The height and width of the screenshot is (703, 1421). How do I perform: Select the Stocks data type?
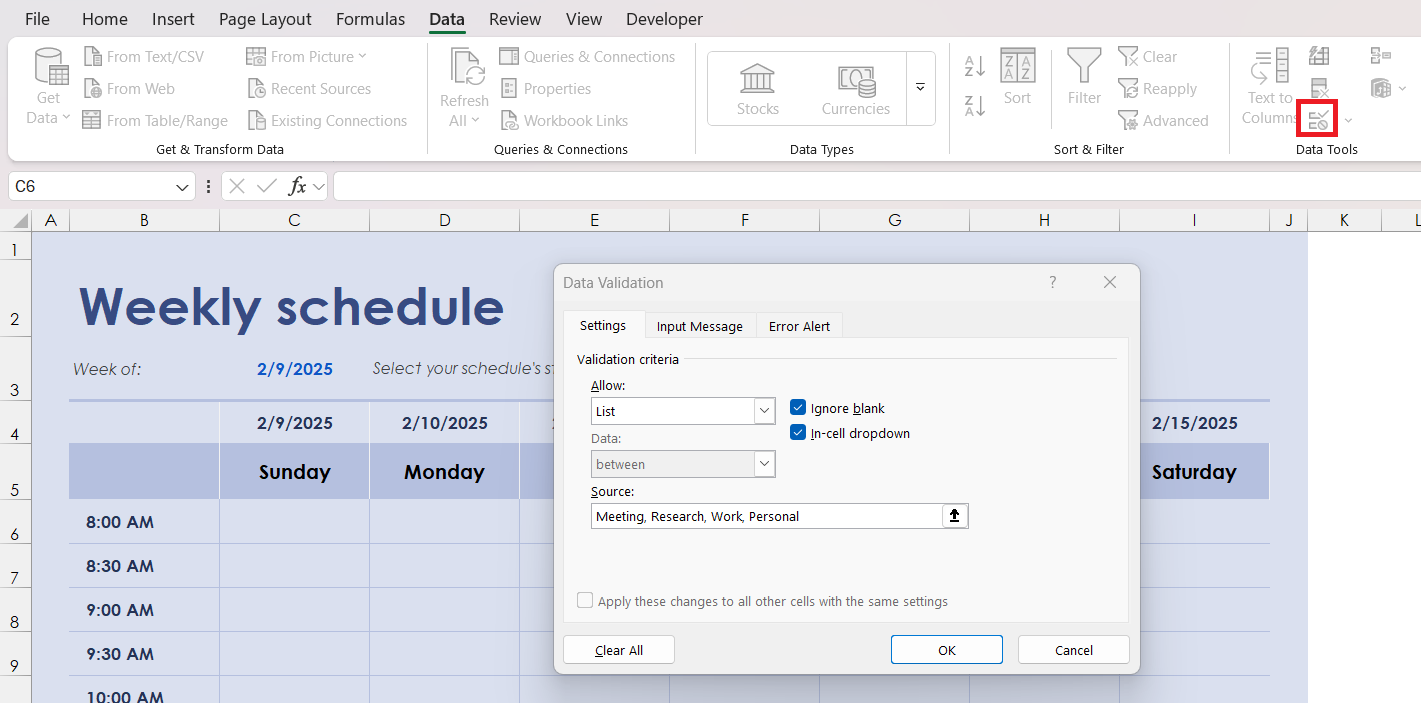click(758, 89)
